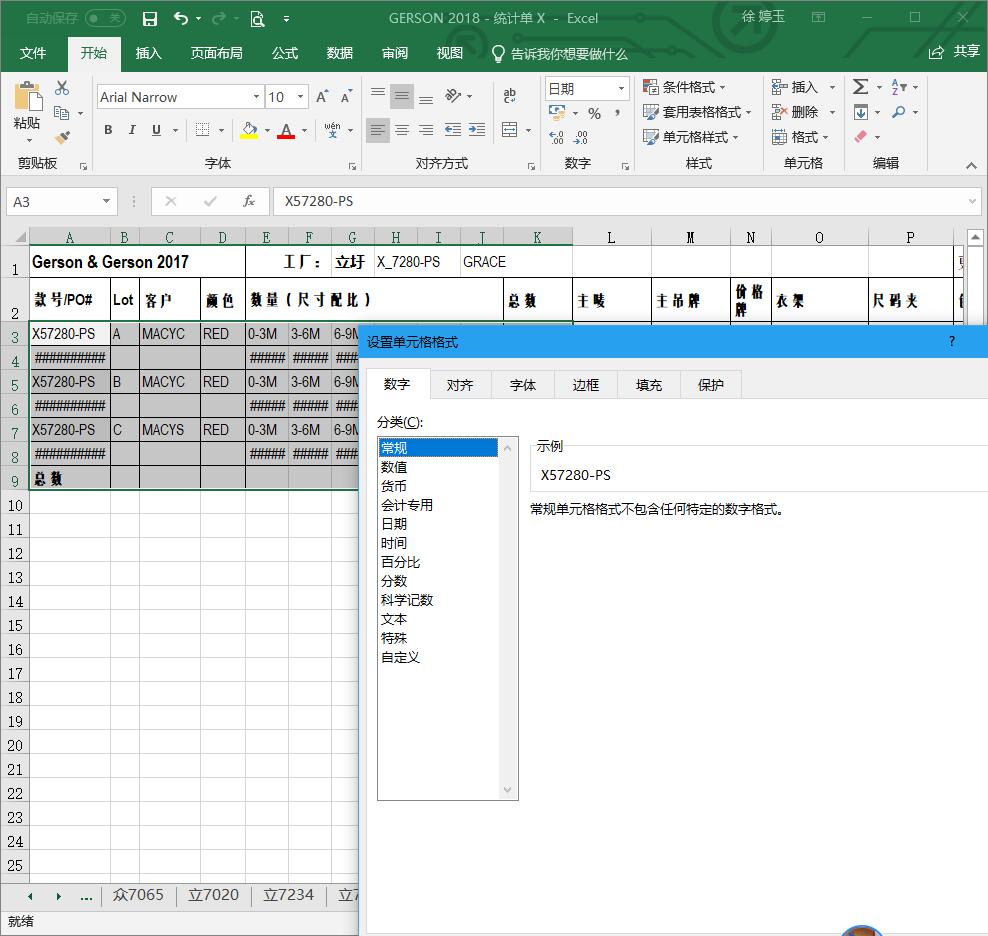Click the wrap text icon
The image size is (988, 936).
pos(510,96)
